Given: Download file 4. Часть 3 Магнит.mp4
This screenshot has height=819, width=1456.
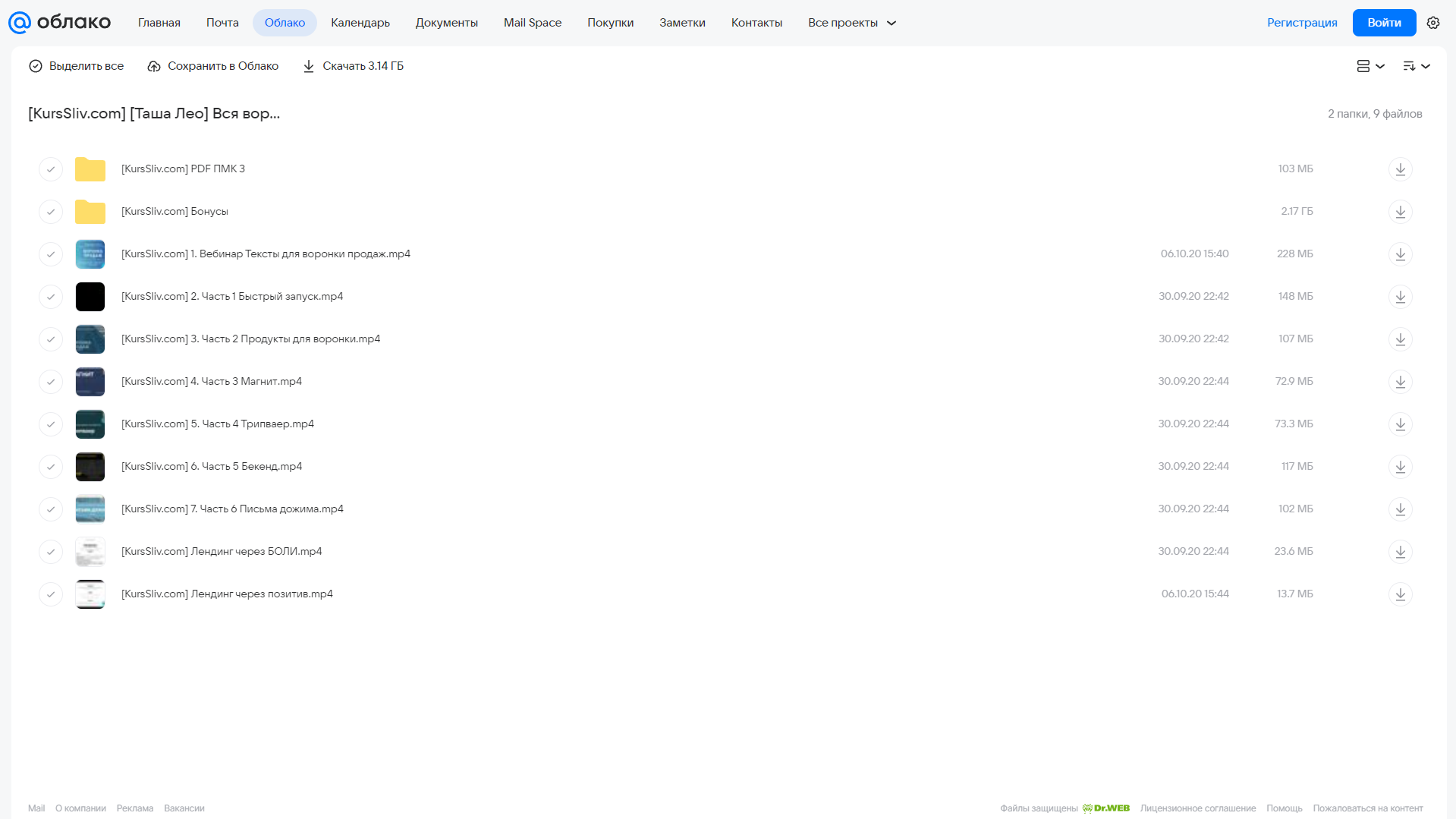Looking at the screenshot, I should [1400, 381].
